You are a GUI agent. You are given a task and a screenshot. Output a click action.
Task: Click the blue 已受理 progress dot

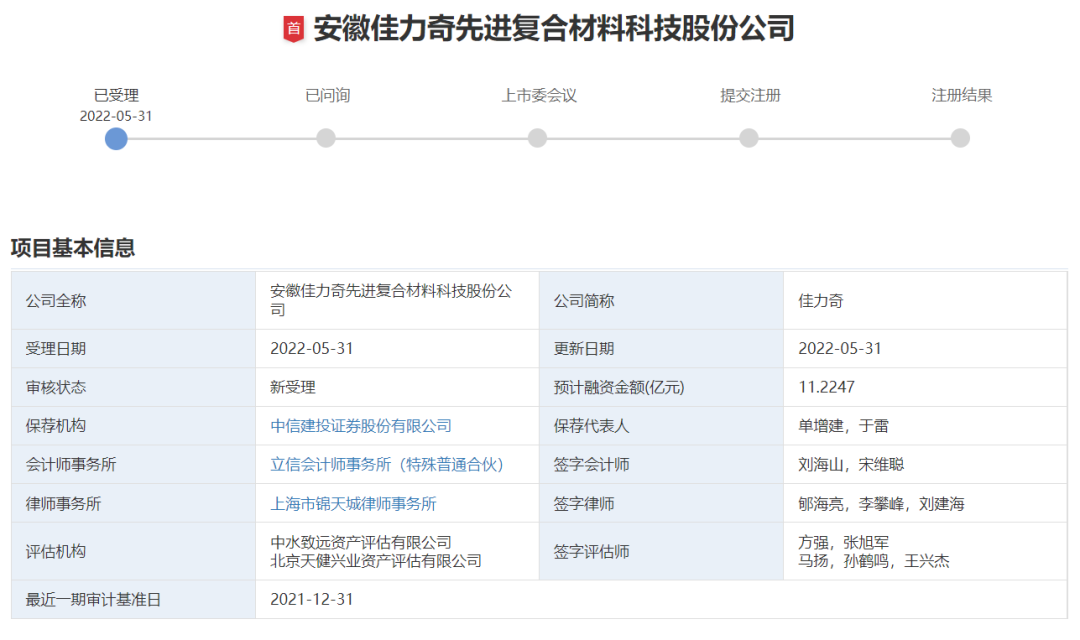click(117, 139)
